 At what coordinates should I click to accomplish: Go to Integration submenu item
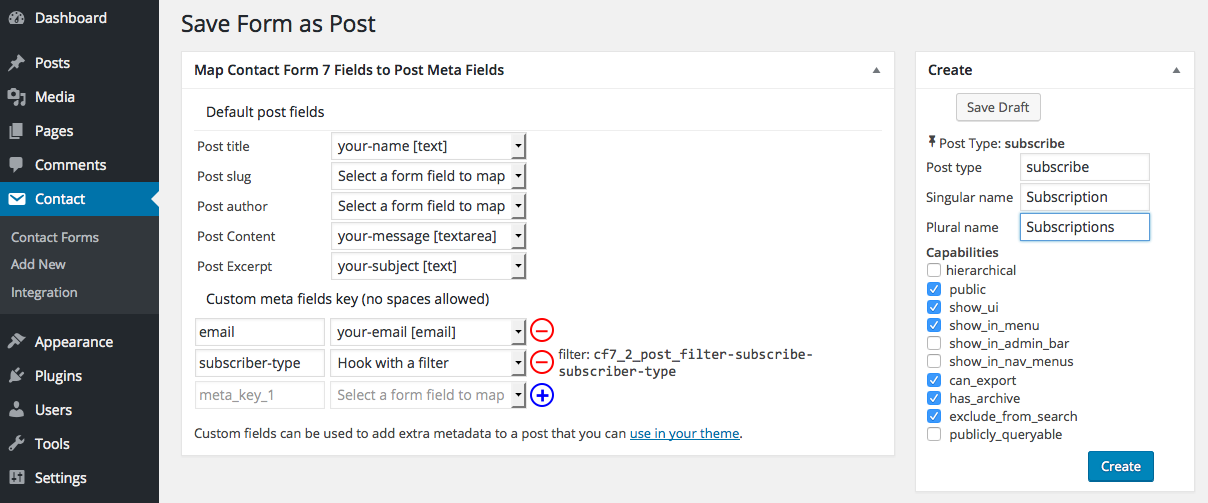(x=44, y=292)
